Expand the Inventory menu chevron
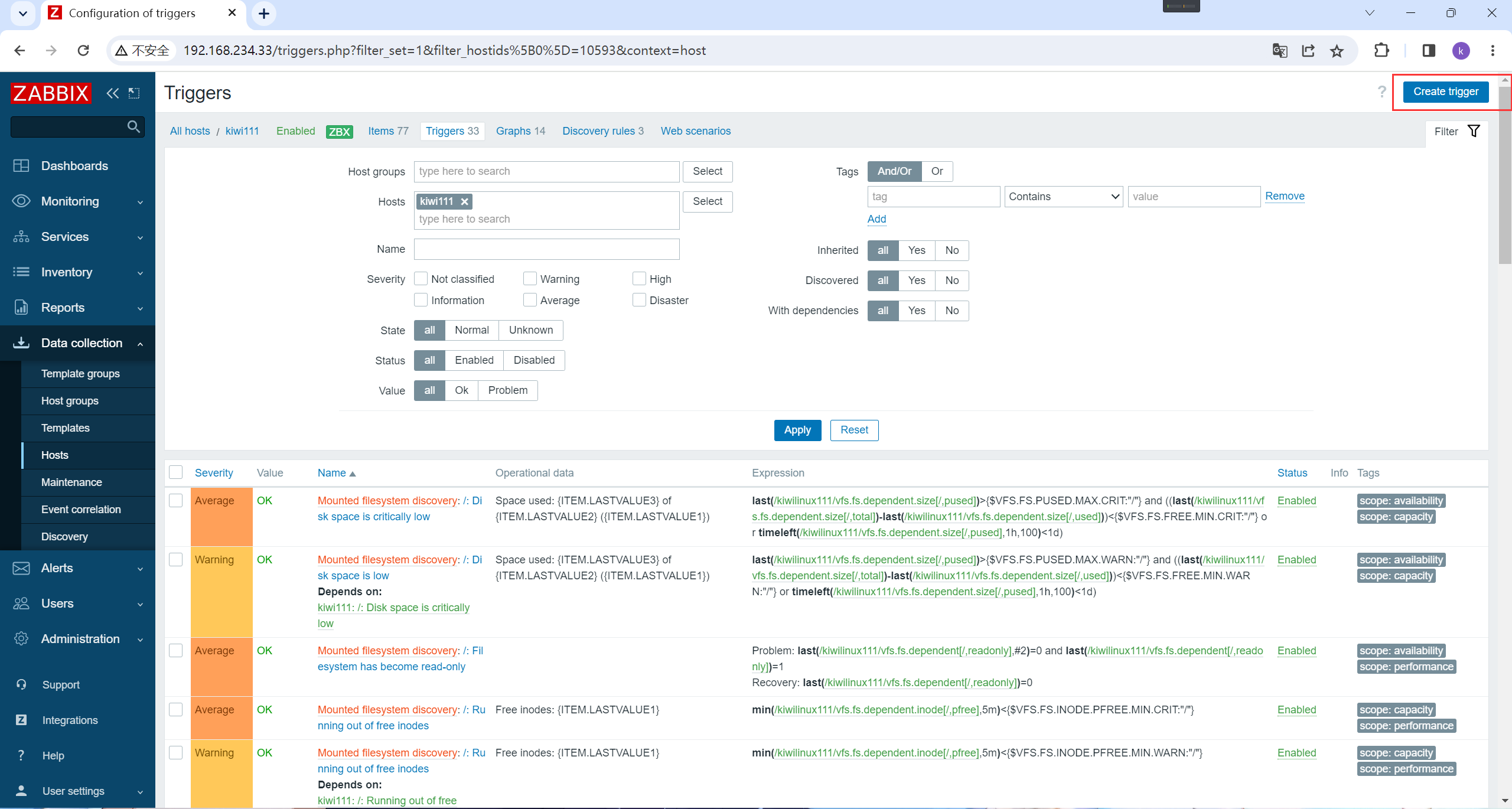1512x809 pixels. click(141, 273)
